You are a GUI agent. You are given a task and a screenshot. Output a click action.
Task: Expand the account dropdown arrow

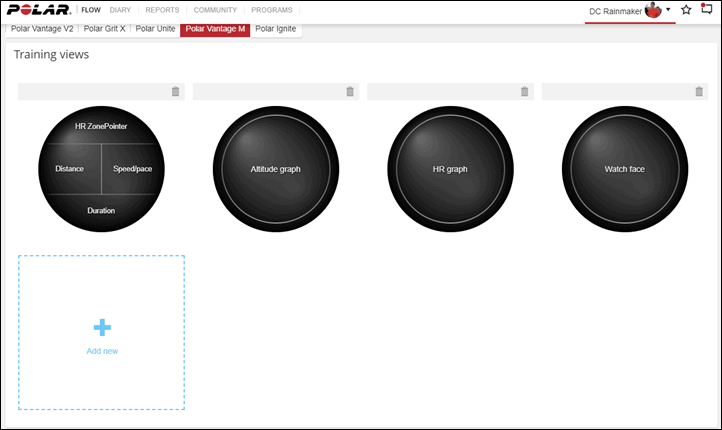pos(668,9)
